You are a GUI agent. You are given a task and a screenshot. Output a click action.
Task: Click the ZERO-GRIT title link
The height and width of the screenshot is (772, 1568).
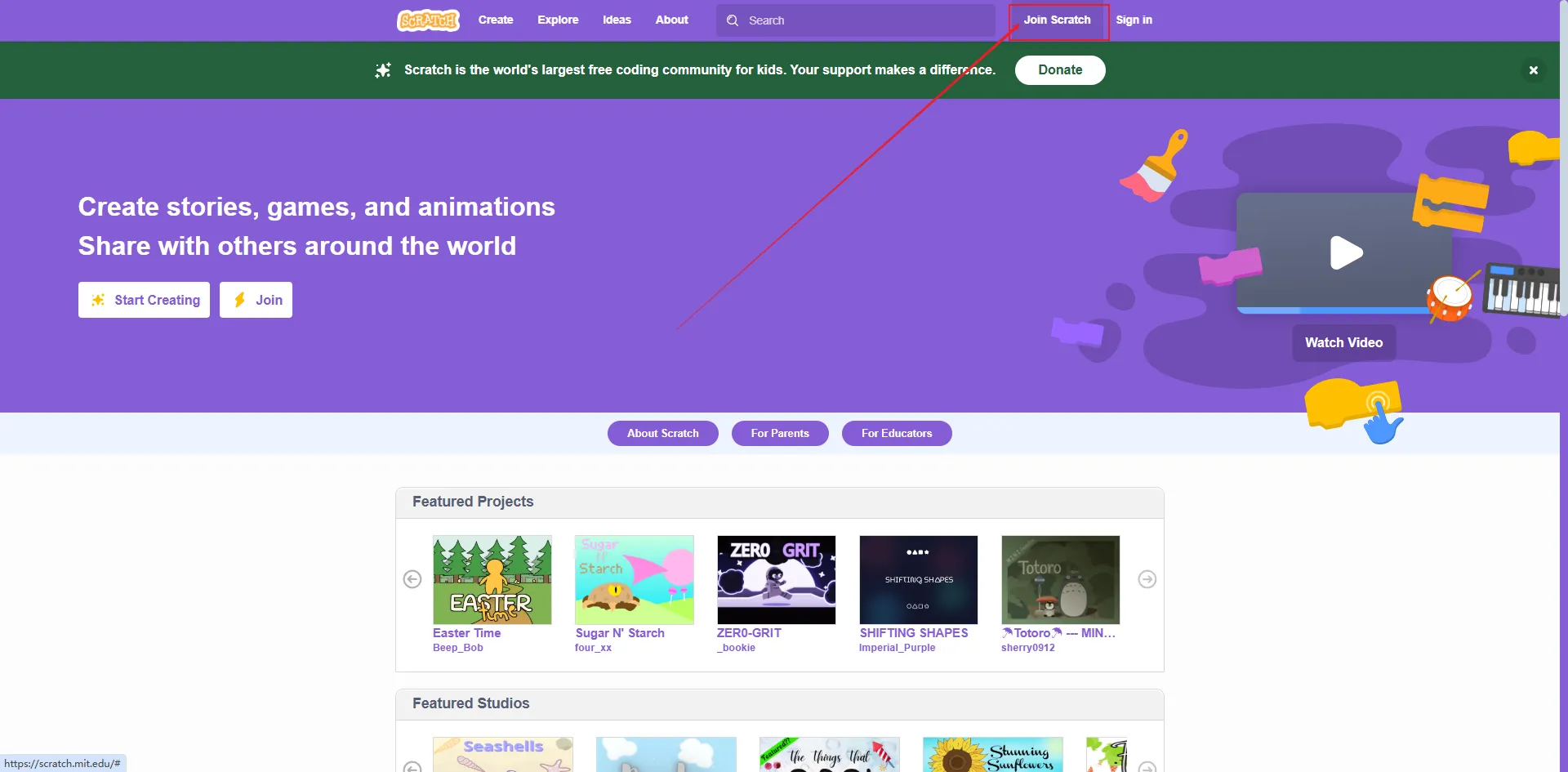coord(749,633)
